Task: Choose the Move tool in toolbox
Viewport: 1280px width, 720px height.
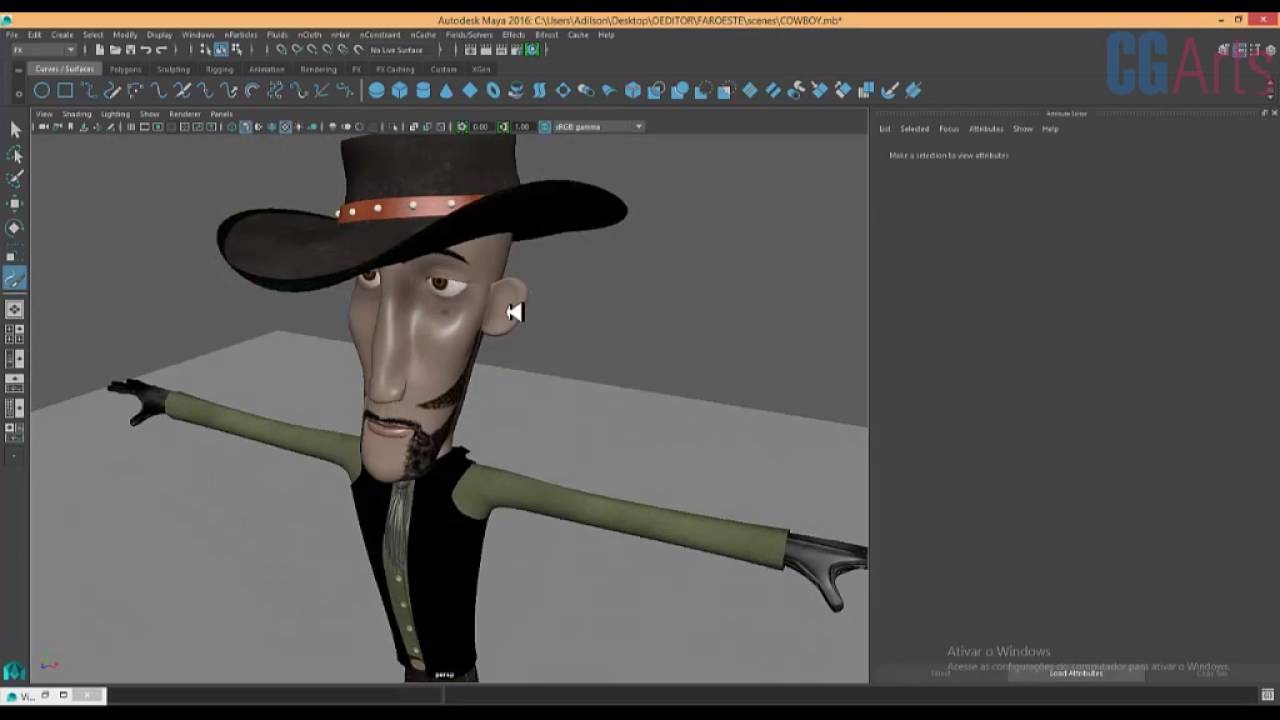Action: click(15, 204)
